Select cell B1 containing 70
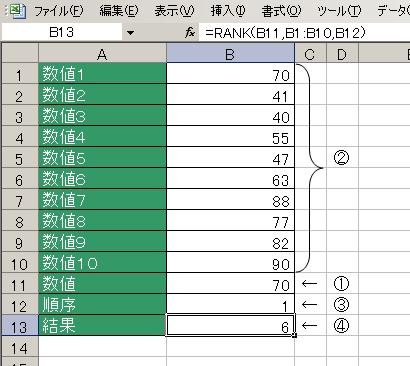 click(230, 74)
